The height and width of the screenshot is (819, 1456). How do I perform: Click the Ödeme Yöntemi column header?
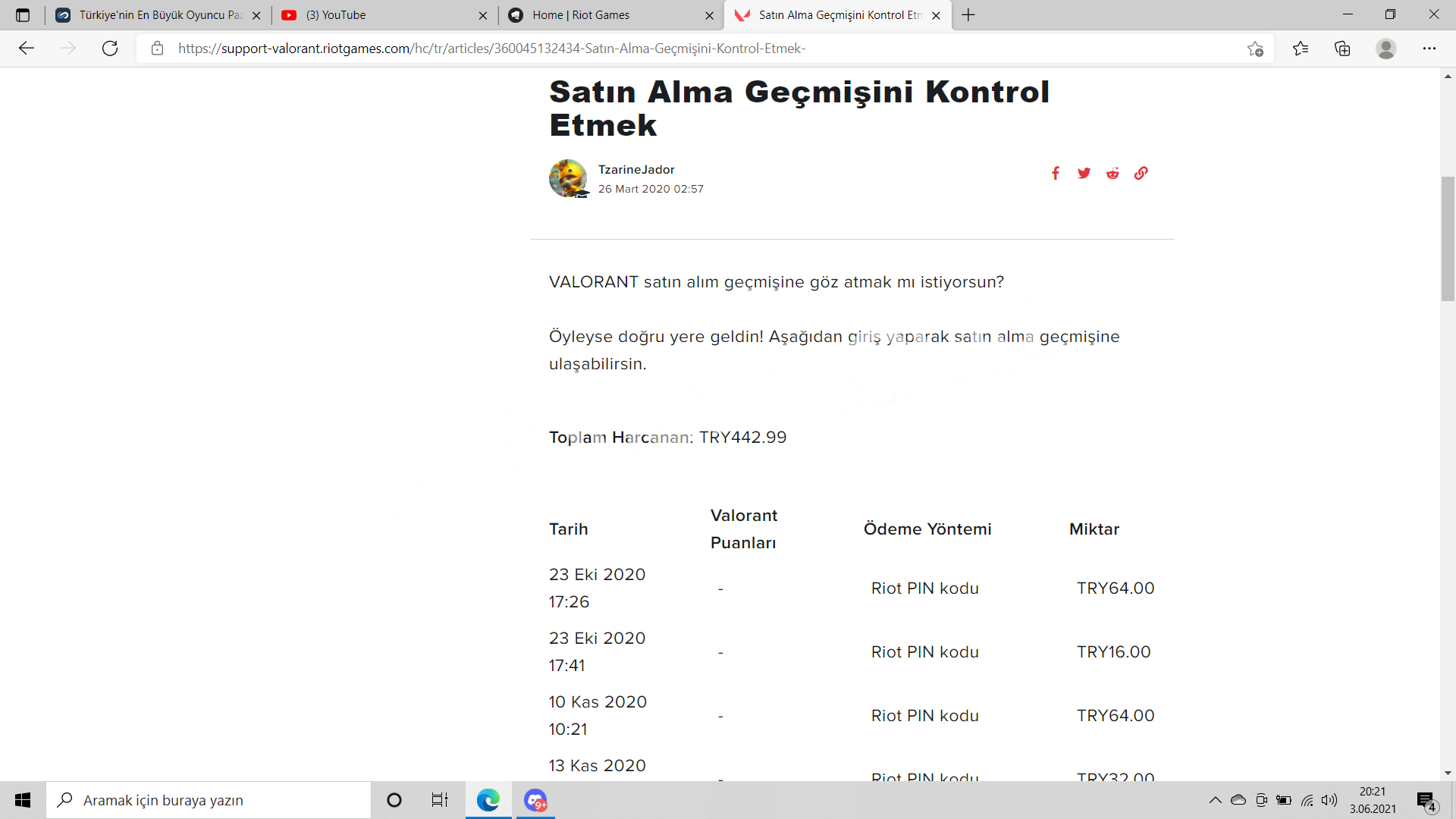927,529
